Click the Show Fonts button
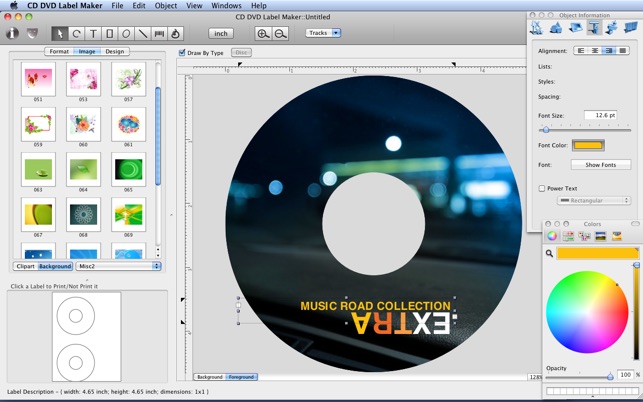This screenshot has height=402, width=643. pos(600,164)
